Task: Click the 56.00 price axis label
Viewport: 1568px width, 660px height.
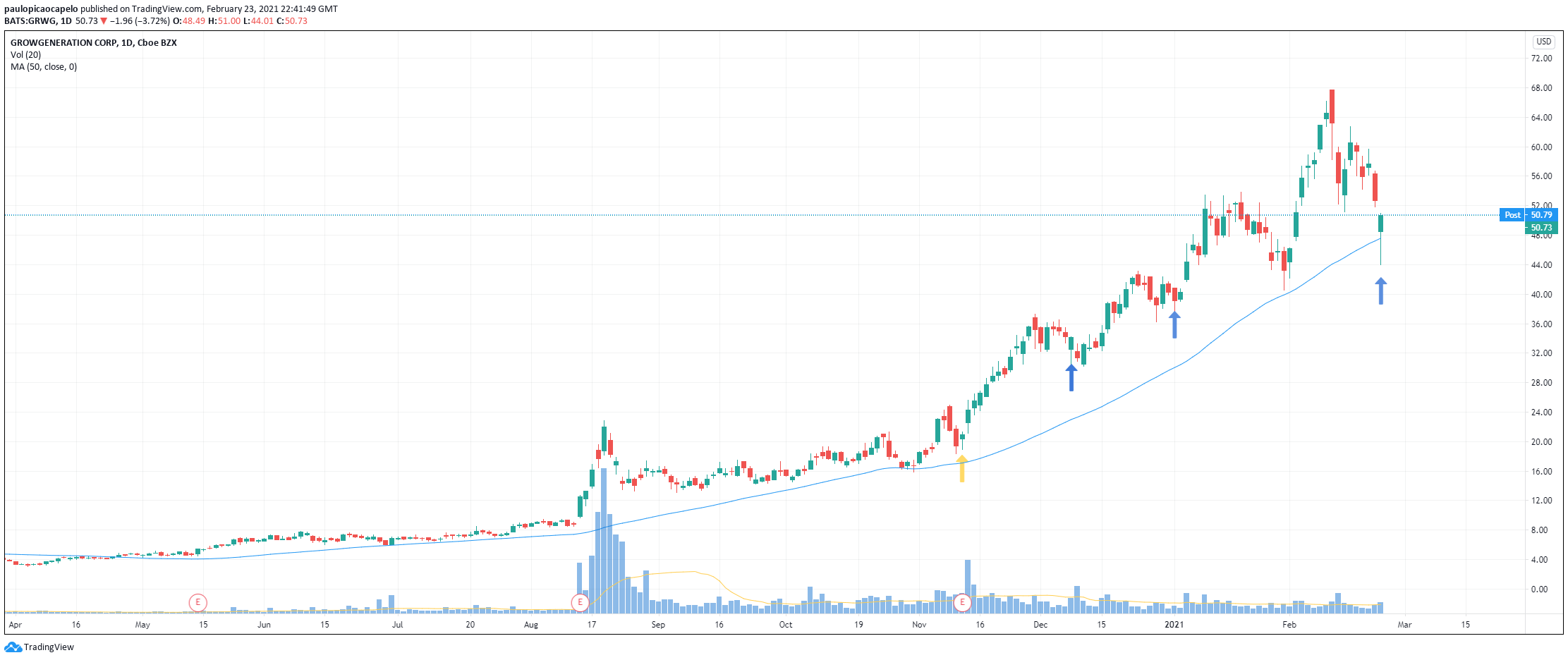Action: coord(1541,176)
